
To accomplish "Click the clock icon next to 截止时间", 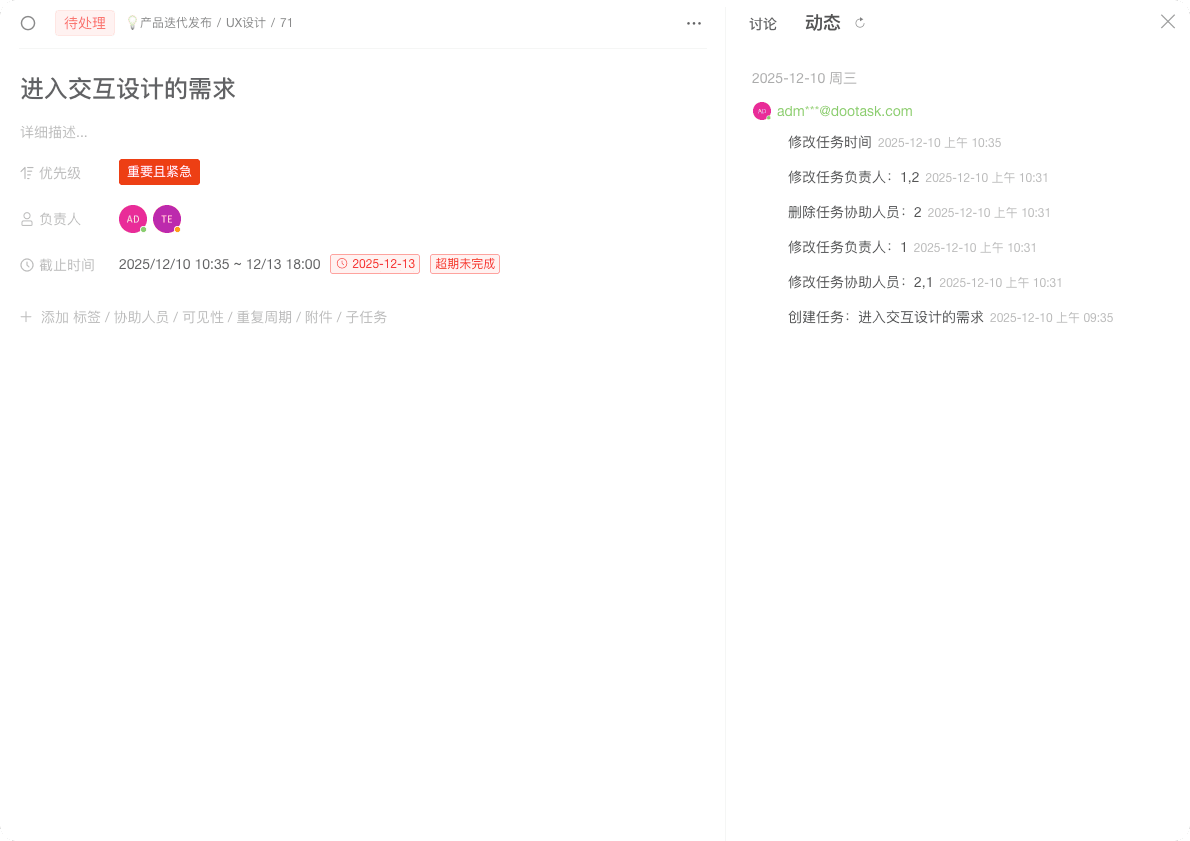I will tap(27, 264).
